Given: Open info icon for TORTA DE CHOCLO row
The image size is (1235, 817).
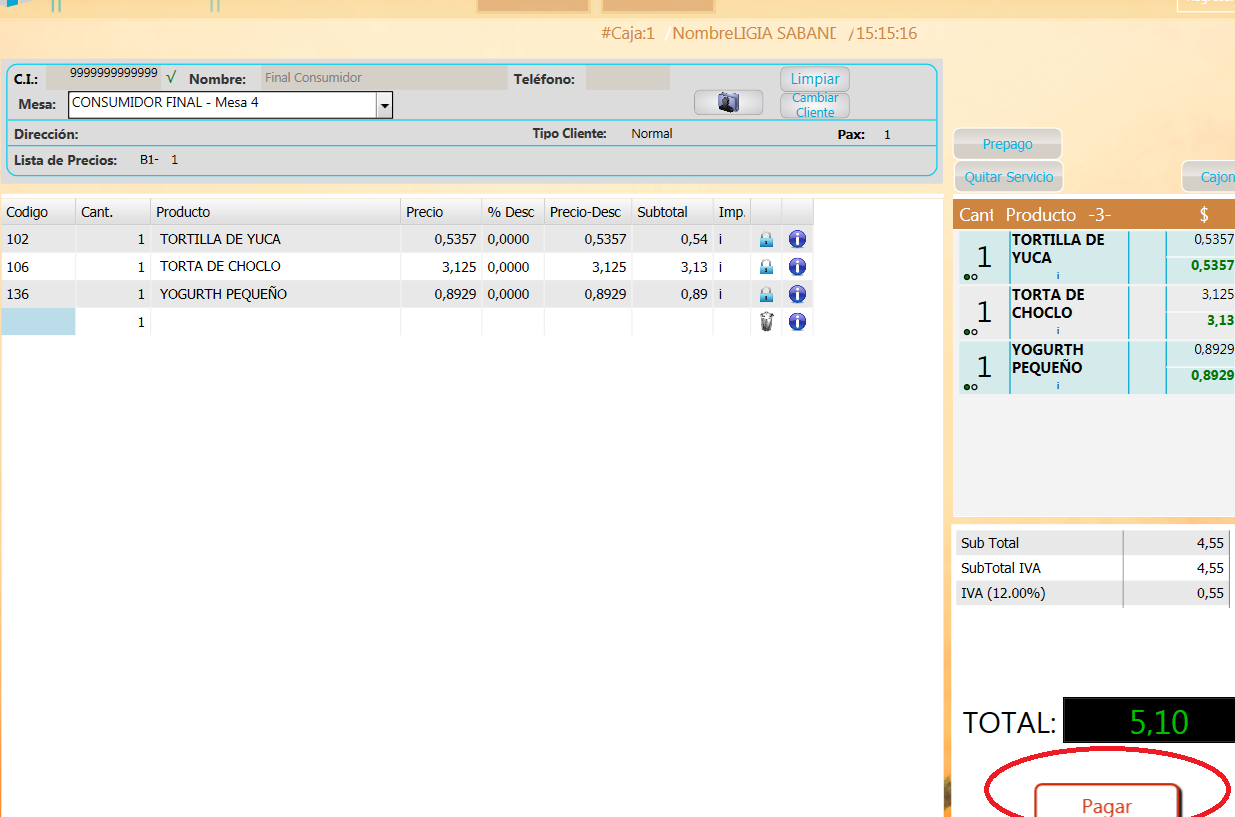Looking at the screenshot, I should [797, 266].
